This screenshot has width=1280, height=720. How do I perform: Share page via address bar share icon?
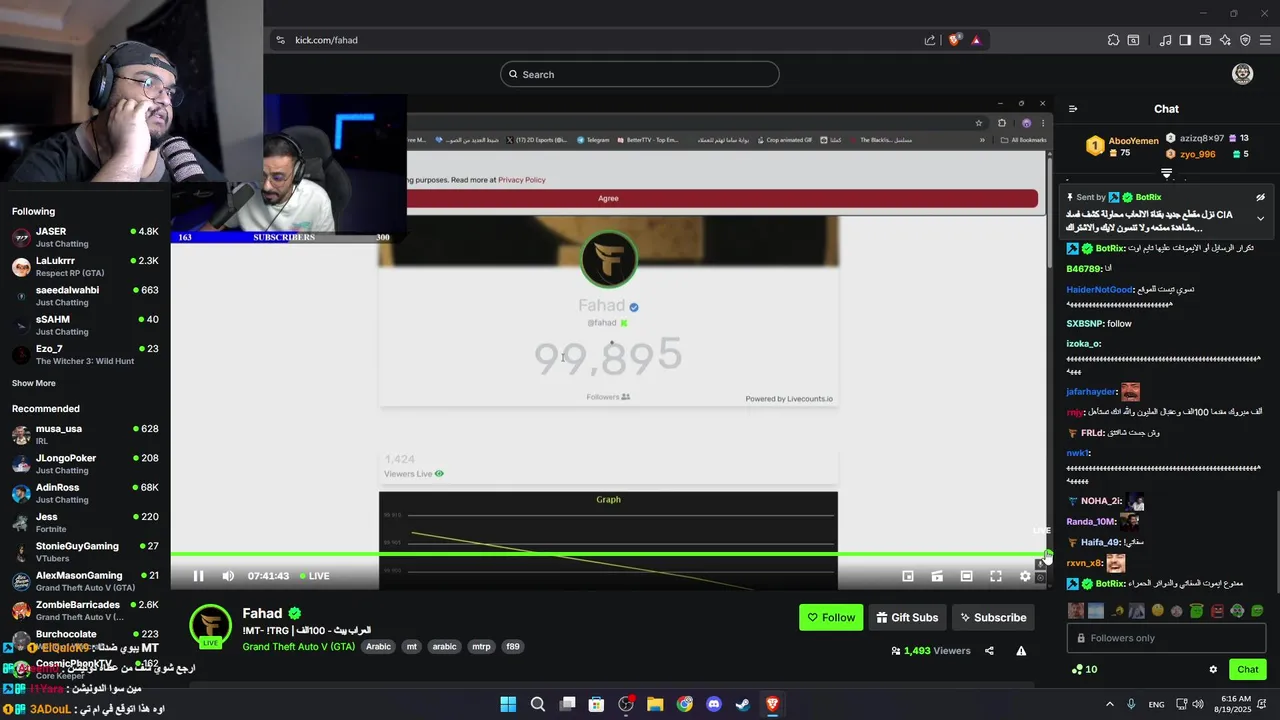coord(930,40)
